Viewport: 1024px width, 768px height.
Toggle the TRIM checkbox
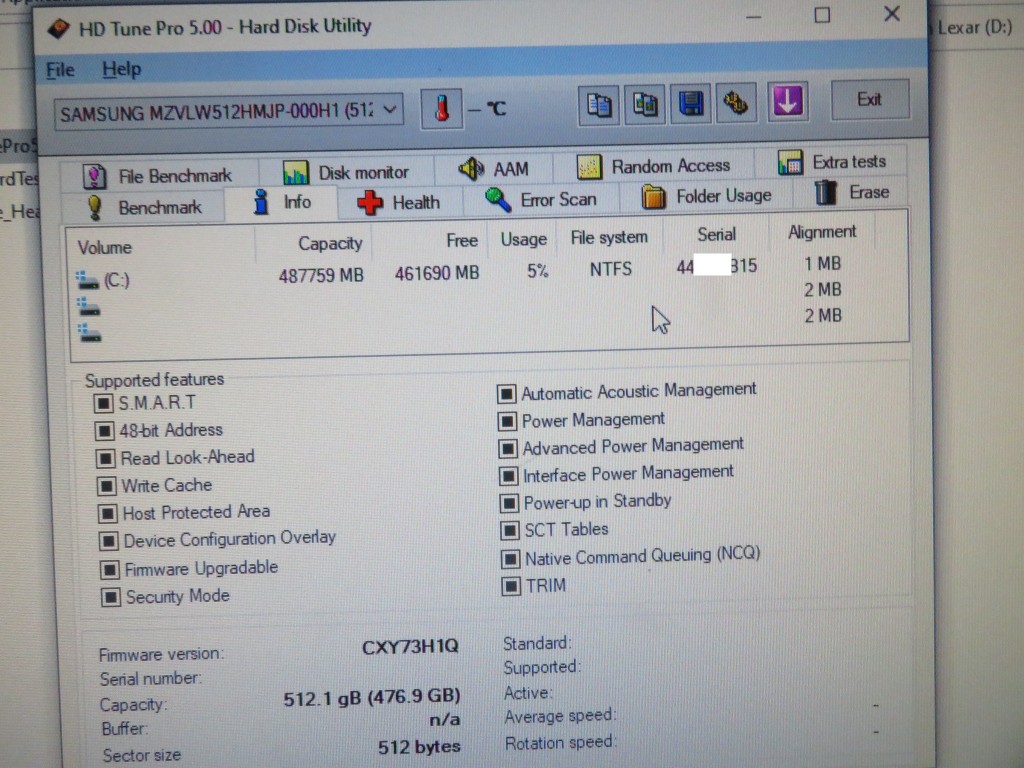pos(511,586)
